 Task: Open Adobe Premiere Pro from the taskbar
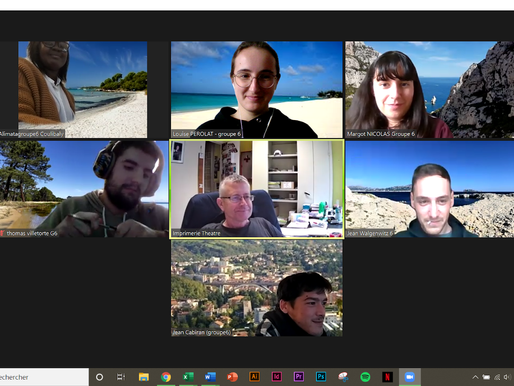[x=299, y=377]
